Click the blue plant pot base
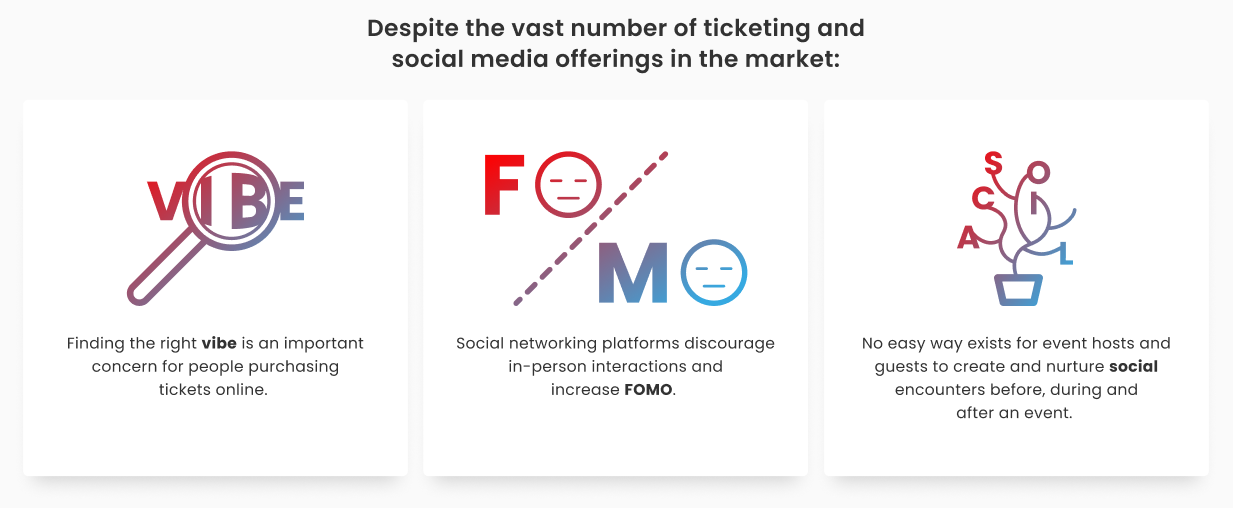 (x=1018, y=290)
